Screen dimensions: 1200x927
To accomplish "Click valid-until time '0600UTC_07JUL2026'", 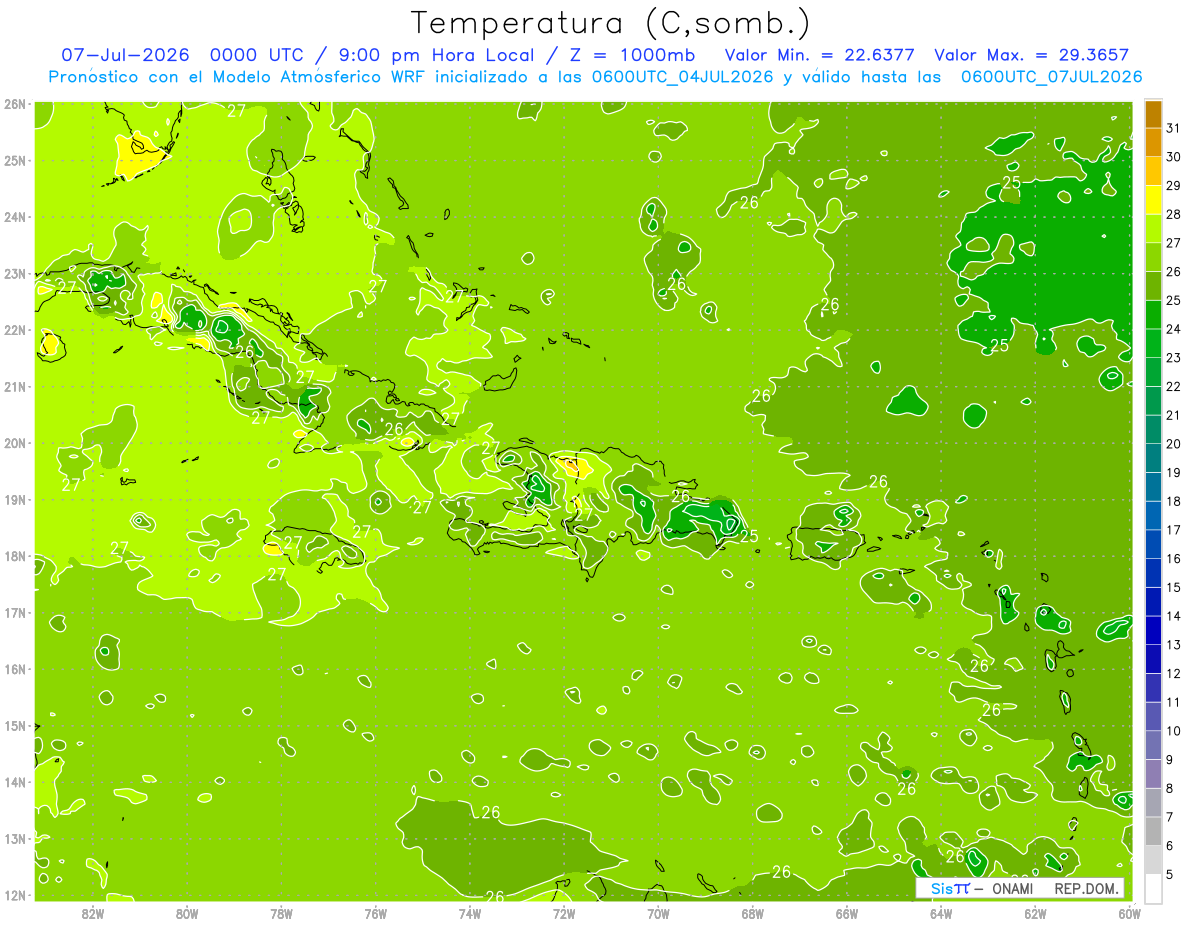I will [x=1051, y=77].
